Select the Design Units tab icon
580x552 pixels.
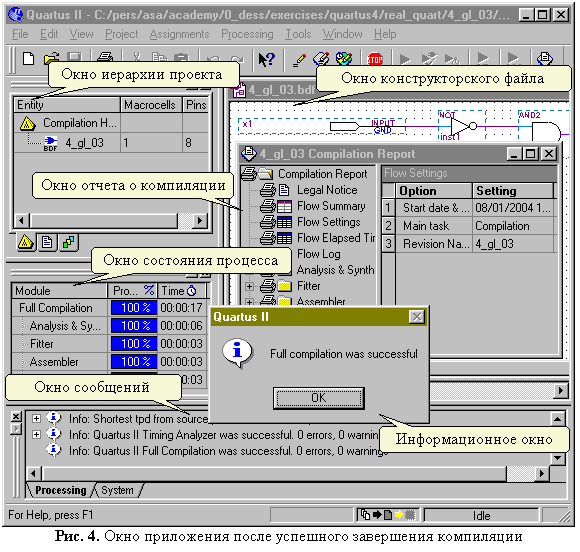[68, 242]
